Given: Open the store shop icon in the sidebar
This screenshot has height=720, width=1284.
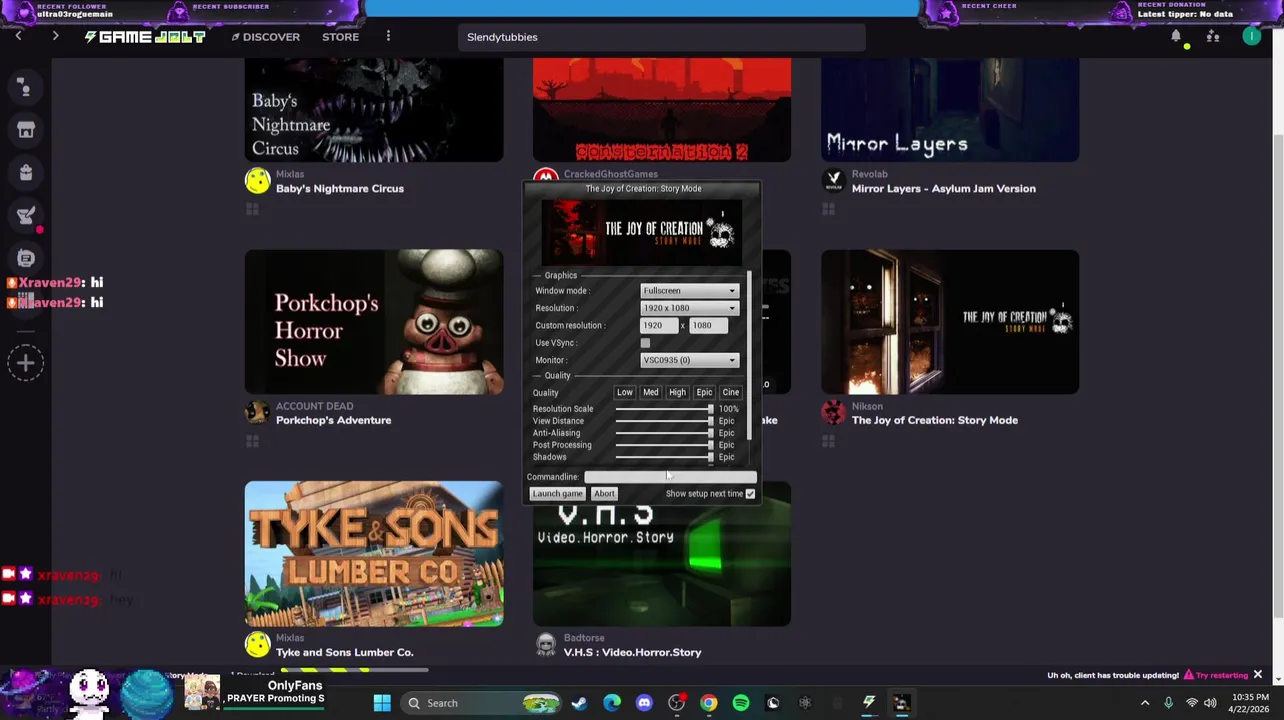Looking at the screenshot, I should pos(26,130).
